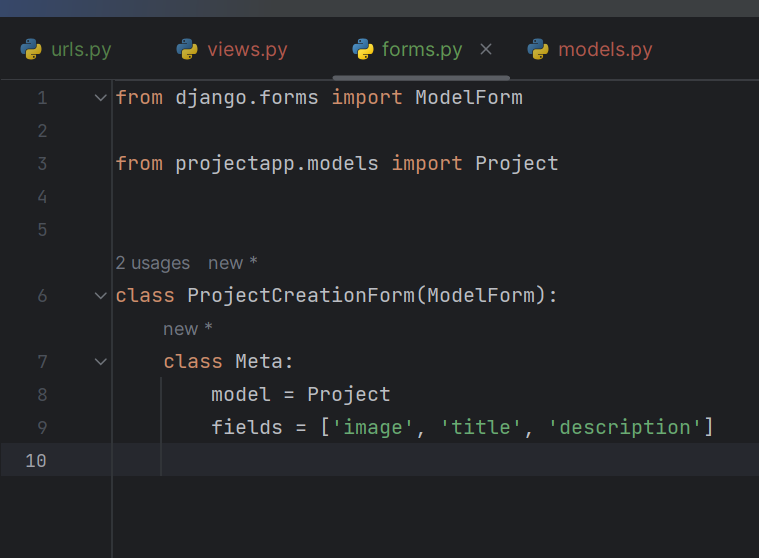Click the 'description' string in fields list
The height and width of the screenshot is (558, 759).
click(x=624, y=427)
